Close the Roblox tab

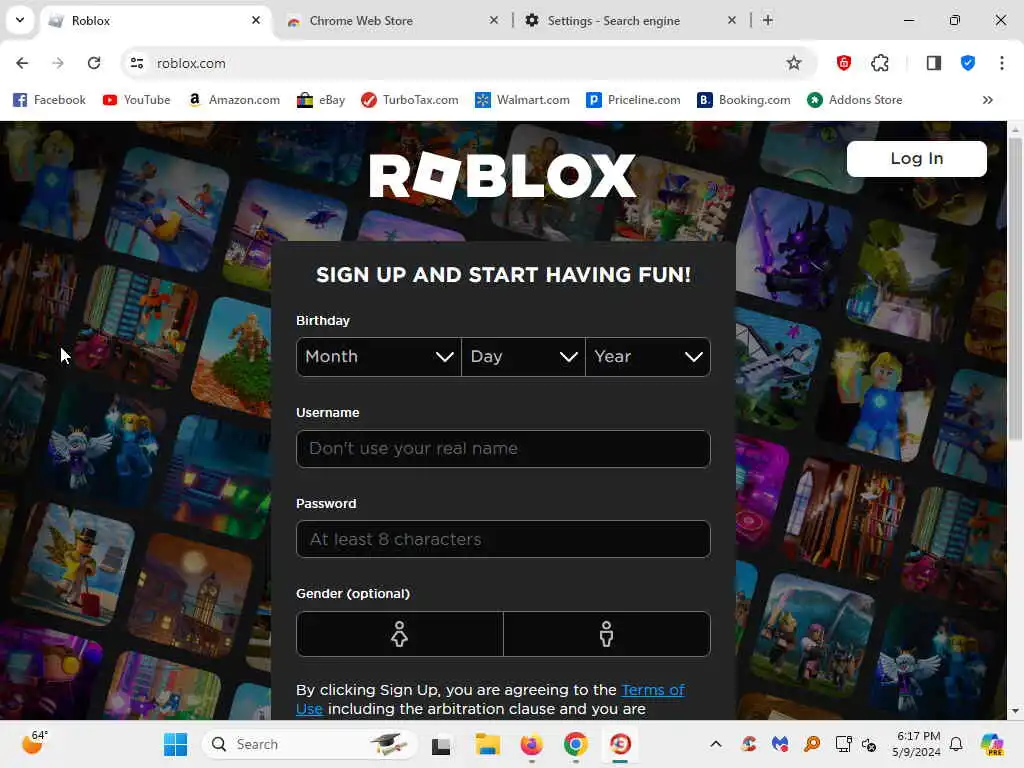coord(256,20)
